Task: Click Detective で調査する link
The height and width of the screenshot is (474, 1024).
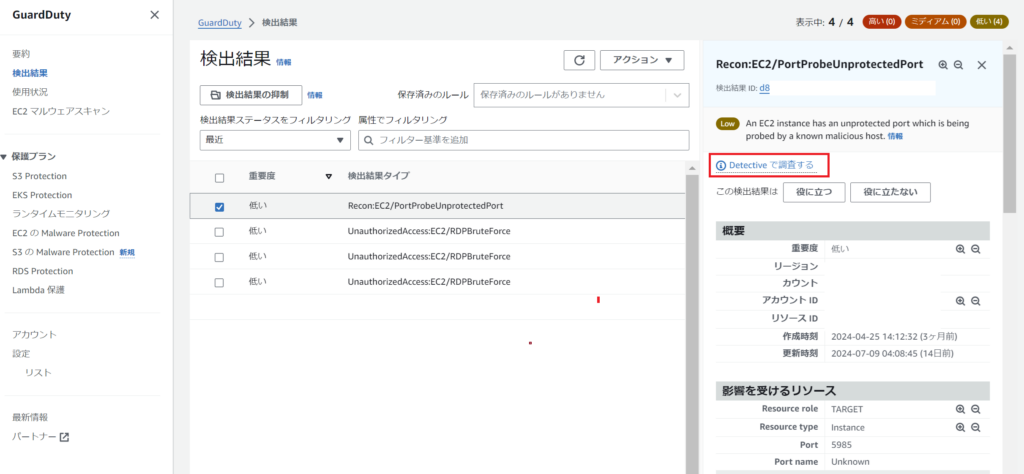Action: click(771, 165)
